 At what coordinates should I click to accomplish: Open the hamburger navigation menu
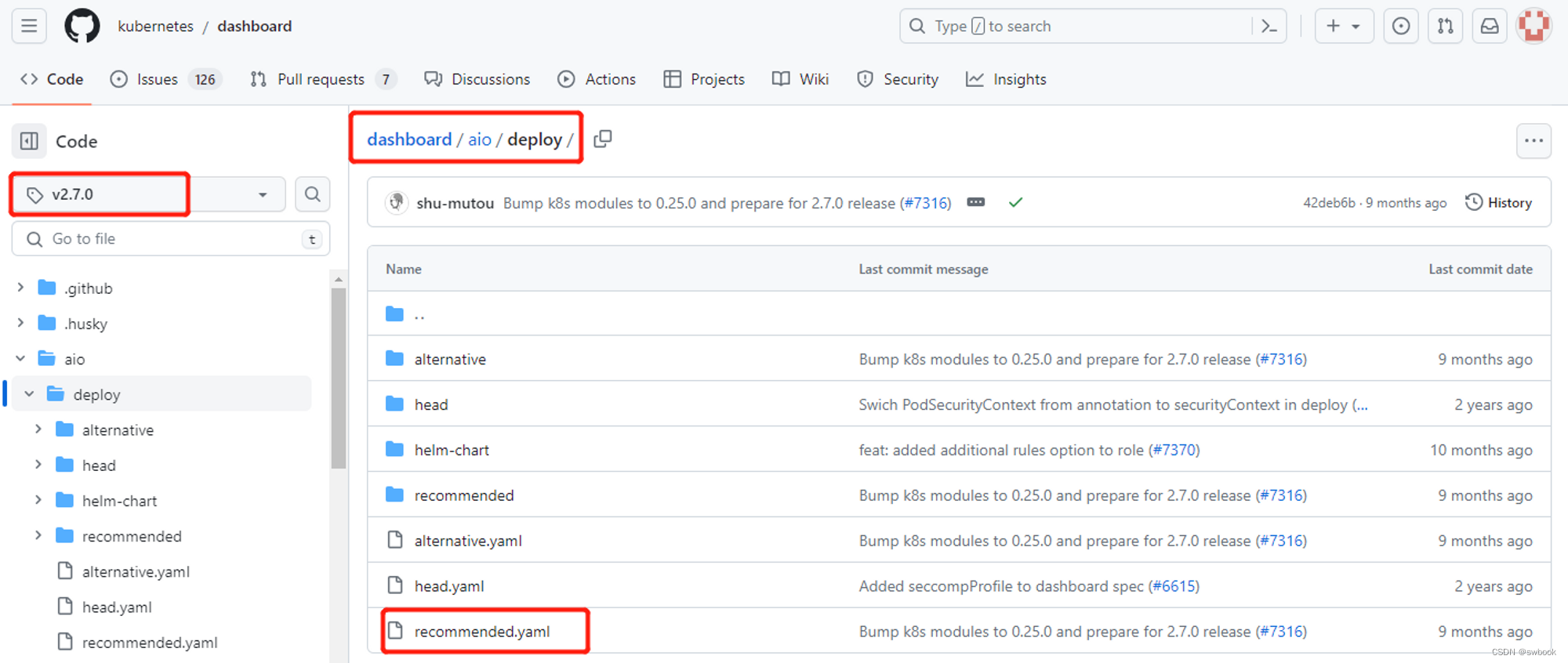pos(29,26)
